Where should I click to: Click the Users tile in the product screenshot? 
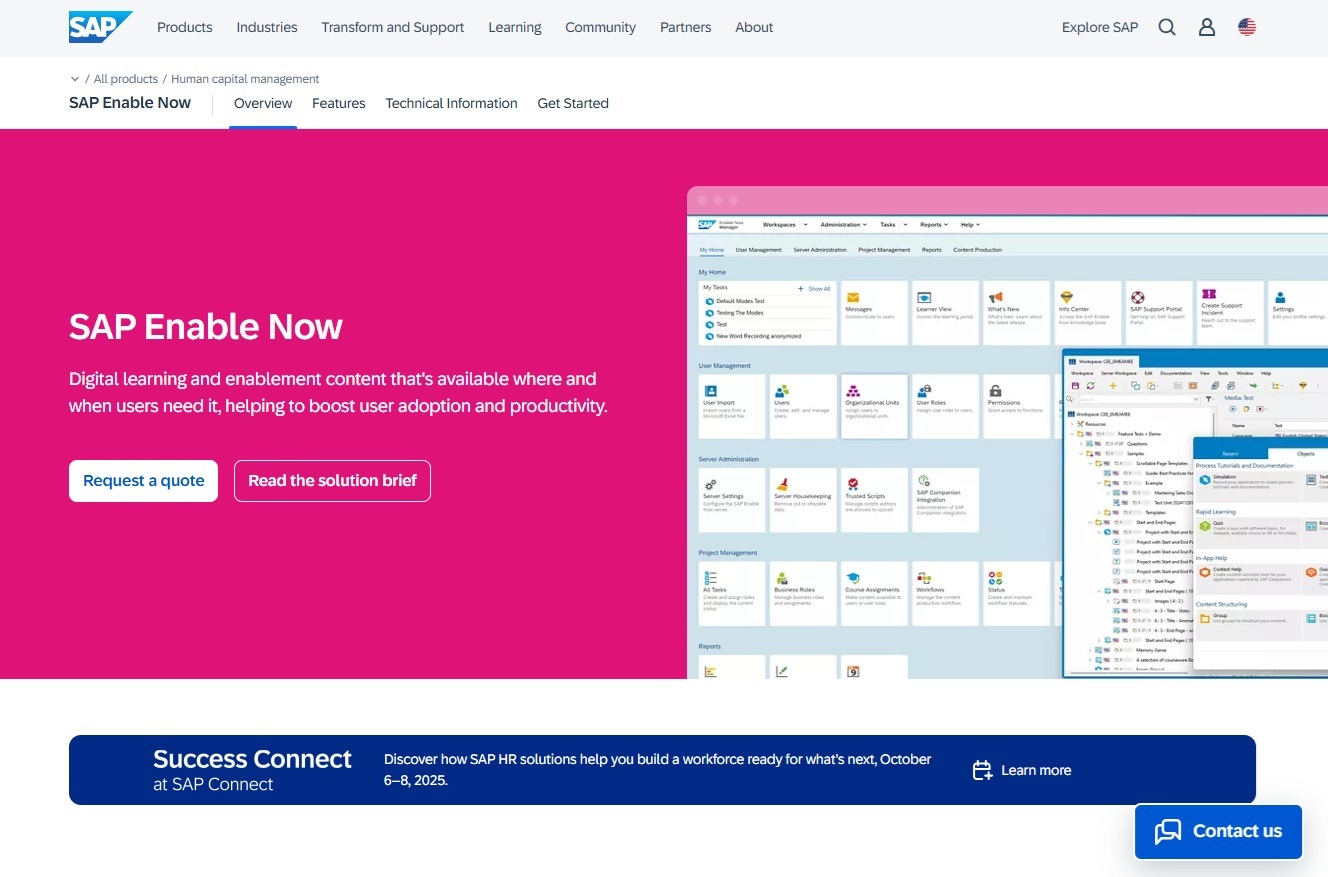(803, 406)
